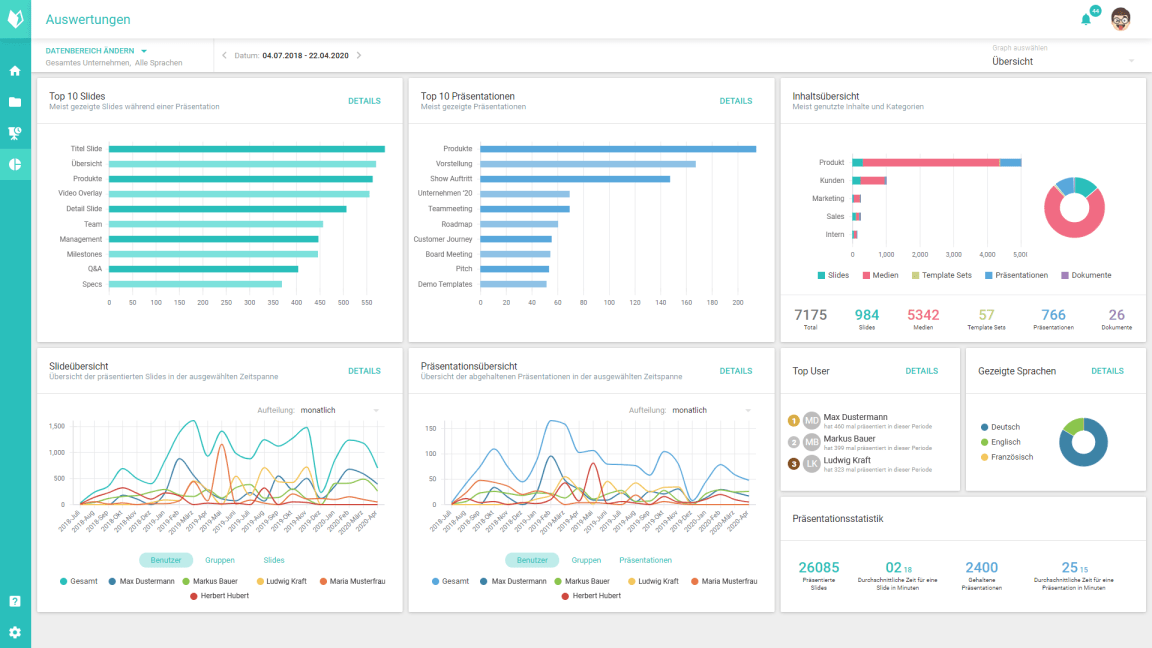This screenshot has height=648, width=1152.
Task: Click the Produkt bar in Inhaltsübersicht
Action: [x=937, y=162]
